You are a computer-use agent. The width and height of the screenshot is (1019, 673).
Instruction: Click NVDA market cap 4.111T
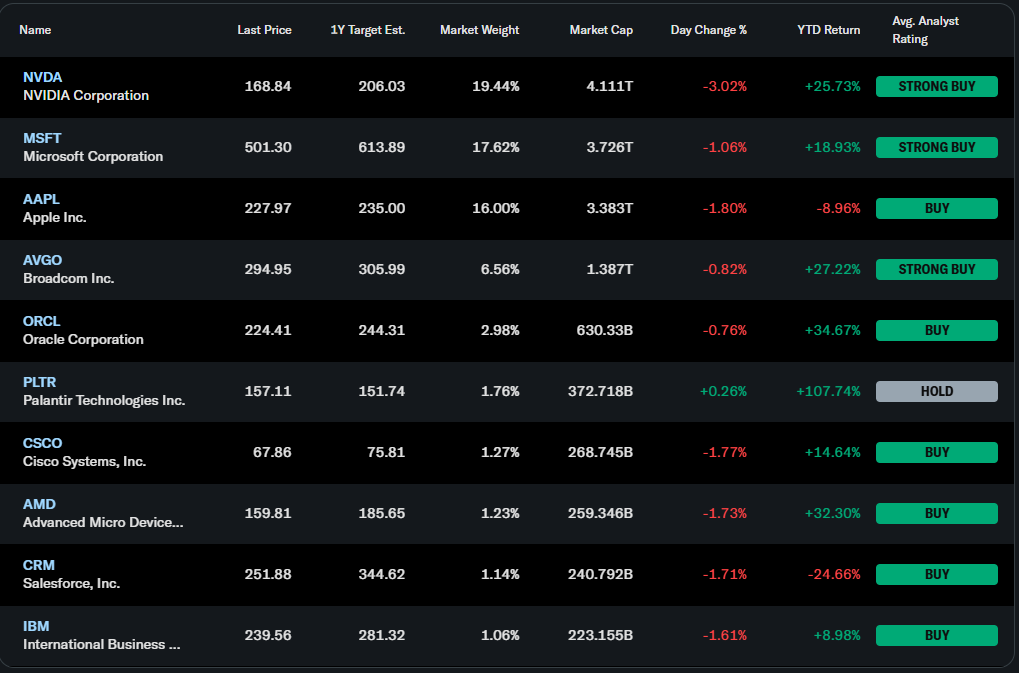click(x=610, y=86)
